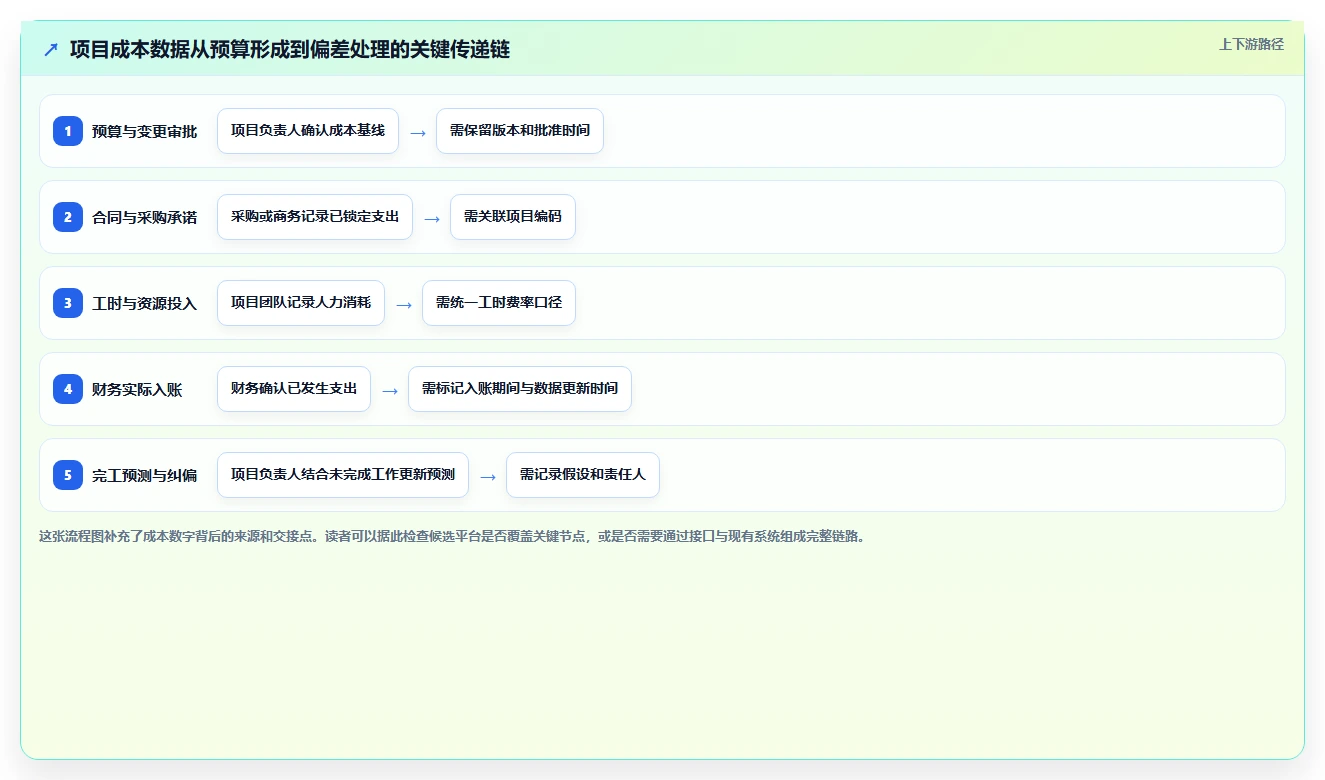Click the 完工预测与纠偏 step label
The width and height of the screenshot is (1325, 780).
[145, 475]
